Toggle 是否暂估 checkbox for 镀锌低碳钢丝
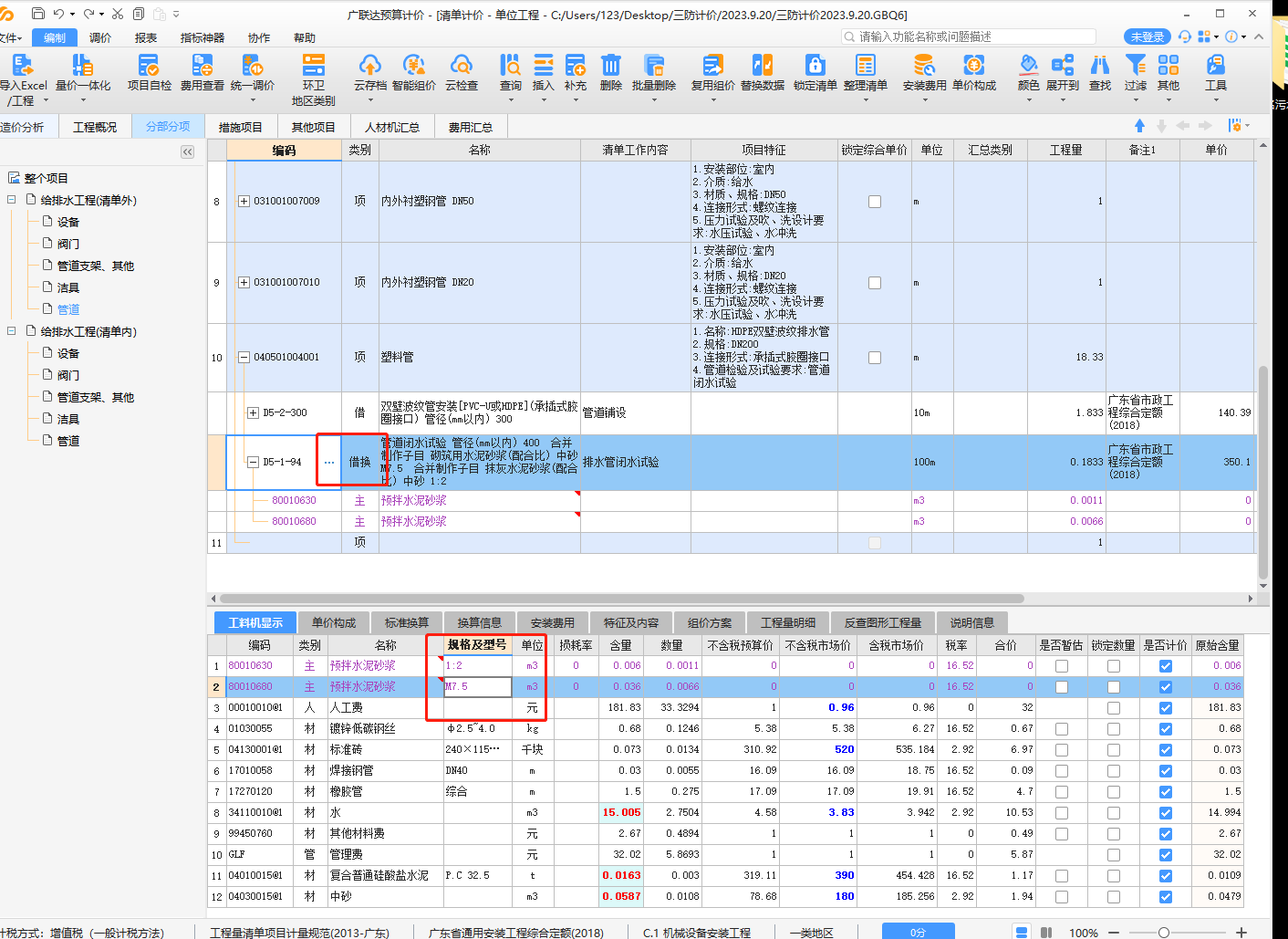This screenshot has height=939, width=1288. pyautogui.click(x=1062, y=729)
